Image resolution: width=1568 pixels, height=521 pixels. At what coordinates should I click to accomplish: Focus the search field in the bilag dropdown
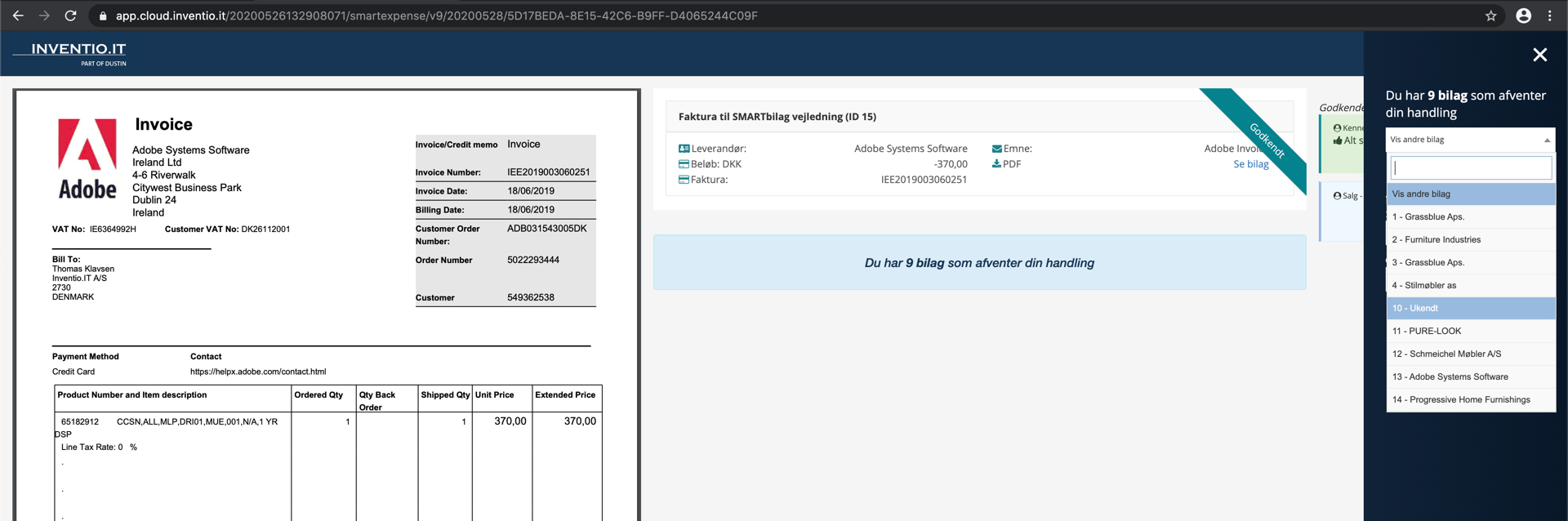1471,167
